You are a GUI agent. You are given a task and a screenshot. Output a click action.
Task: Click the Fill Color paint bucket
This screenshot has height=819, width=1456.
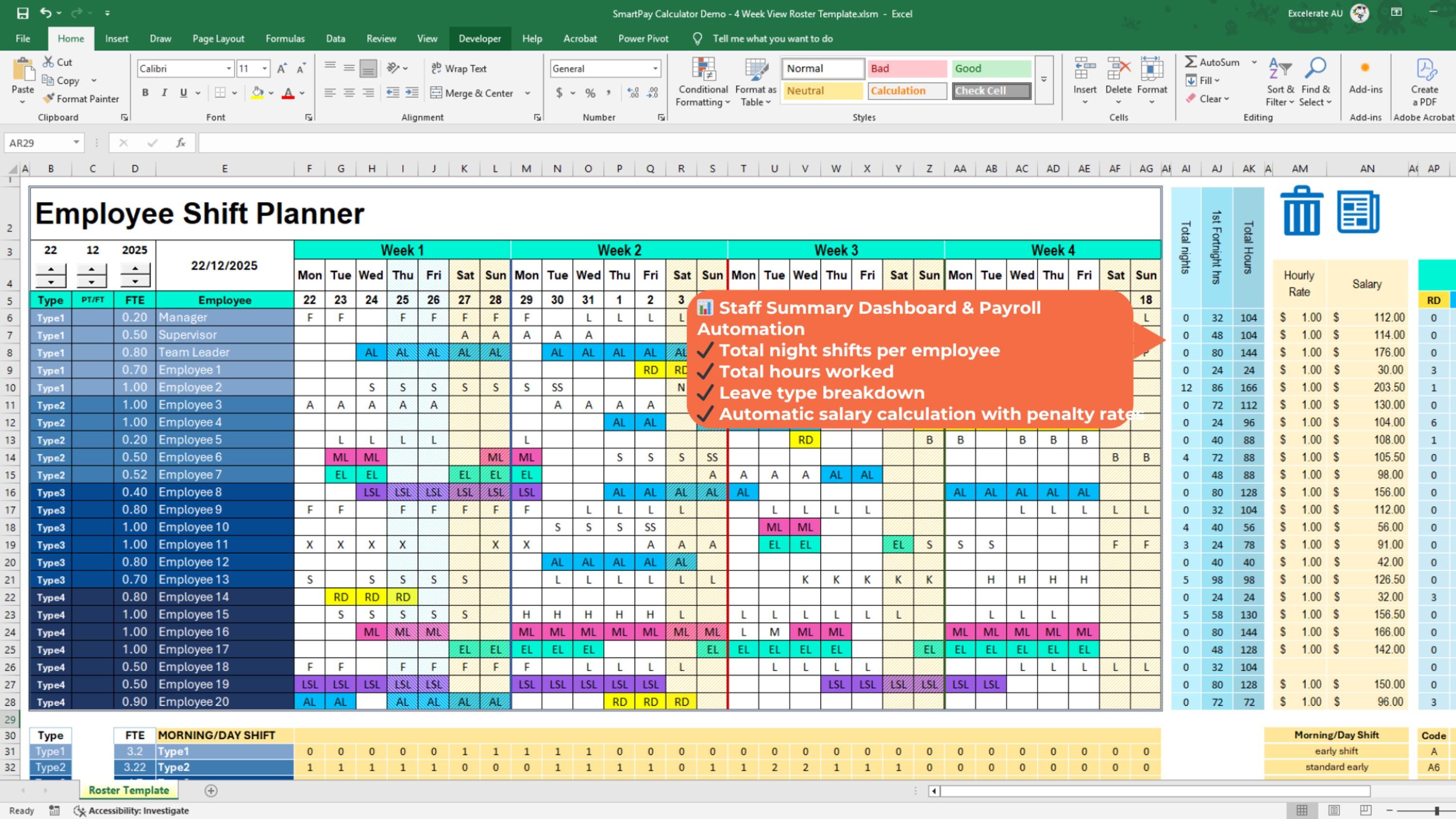click(258, 93)
